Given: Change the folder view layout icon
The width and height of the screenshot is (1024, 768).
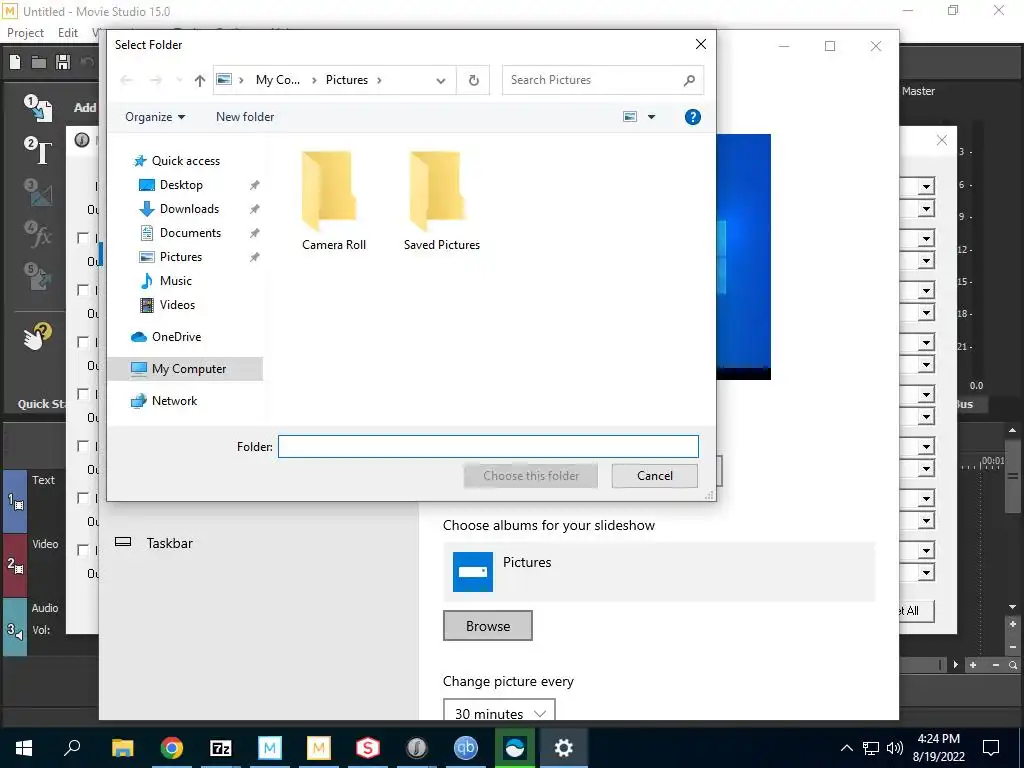Looking at the screenshot, I should (x=630, y=117).
